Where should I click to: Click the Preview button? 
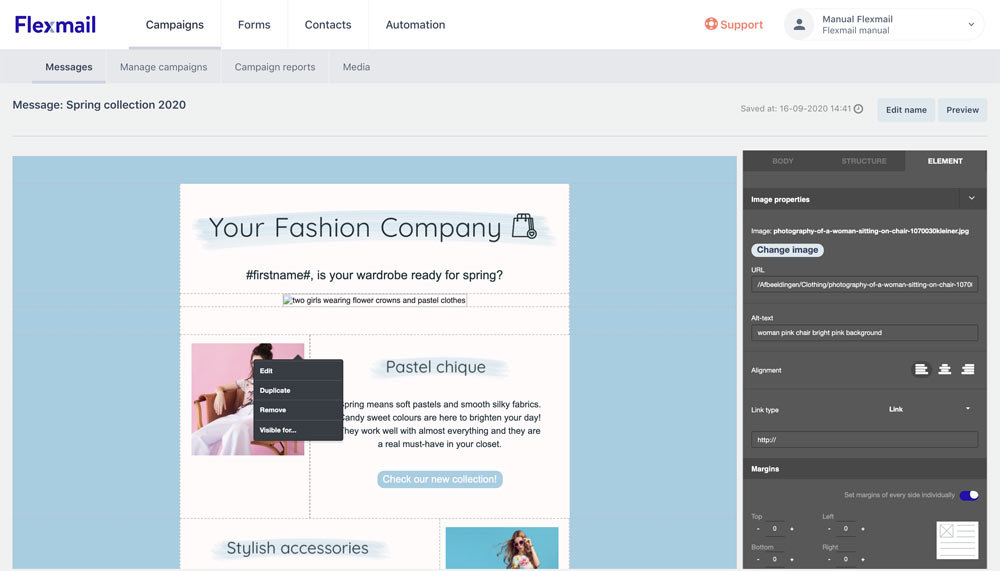point(962,110)
